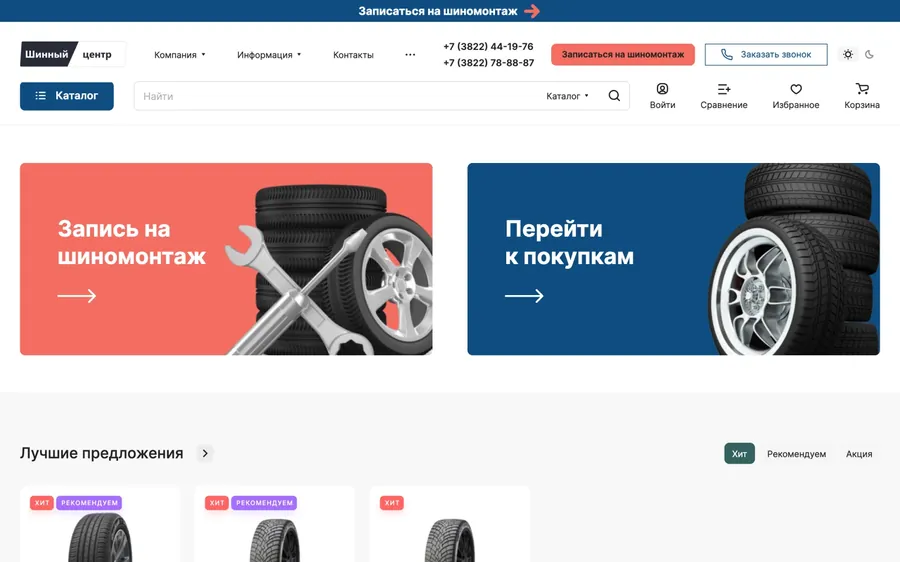Switch to light theme sun icon
This screenshot has width=900, height=562.
[848, 55]
